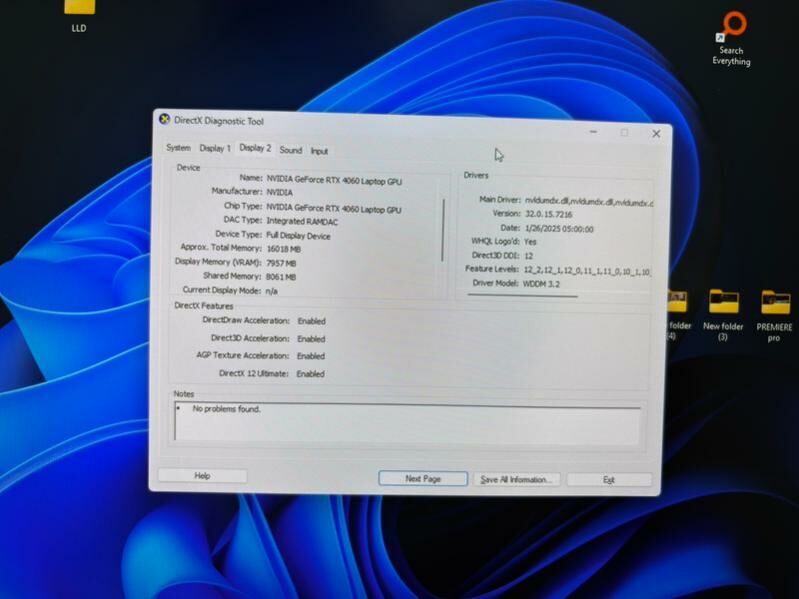Click the Chip Type GPU value
This screenshot has width=799, height=599.
334,208
